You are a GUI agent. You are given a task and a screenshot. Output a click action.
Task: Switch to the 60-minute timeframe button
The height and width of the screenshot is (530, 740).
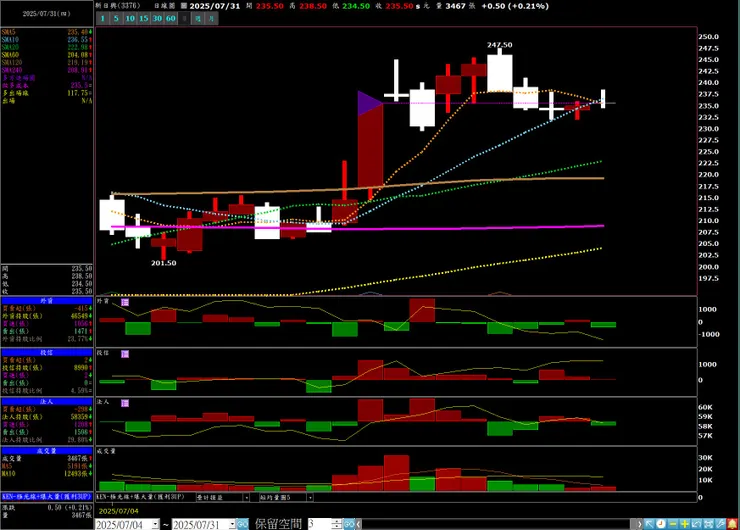[x=171, y=18]
